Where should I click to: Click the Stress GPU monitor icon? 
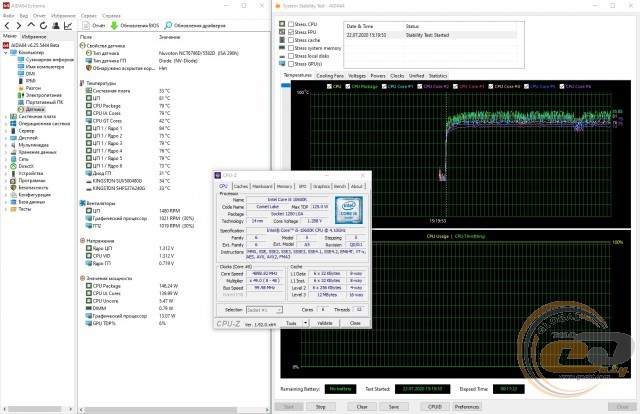click(x=282, y=64)
